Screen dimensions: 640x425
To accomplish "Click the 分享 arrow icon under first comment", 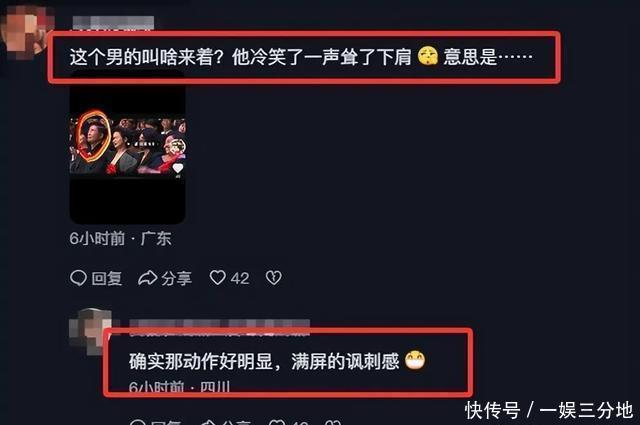I will pyautogui.click(x=147, y=278).
